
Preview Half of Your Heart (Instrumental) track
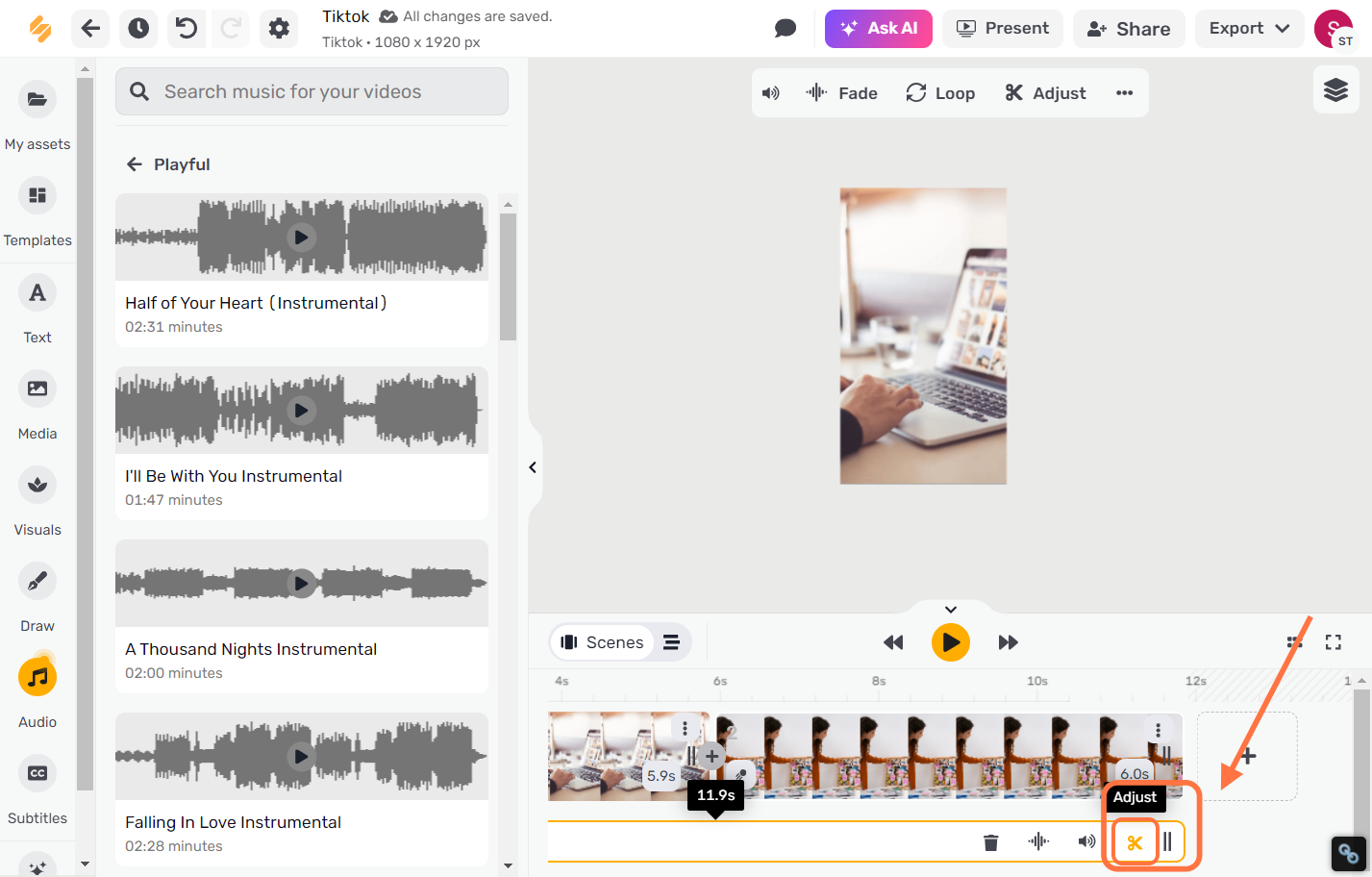click(301, 237)
